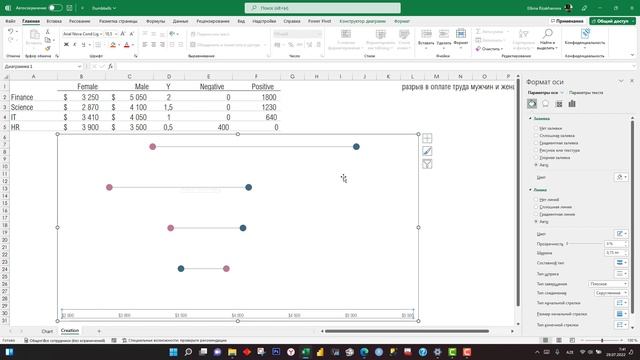Open the line Color picker dropdown
This screenshot has height=360, width=640.
[621, 233]
